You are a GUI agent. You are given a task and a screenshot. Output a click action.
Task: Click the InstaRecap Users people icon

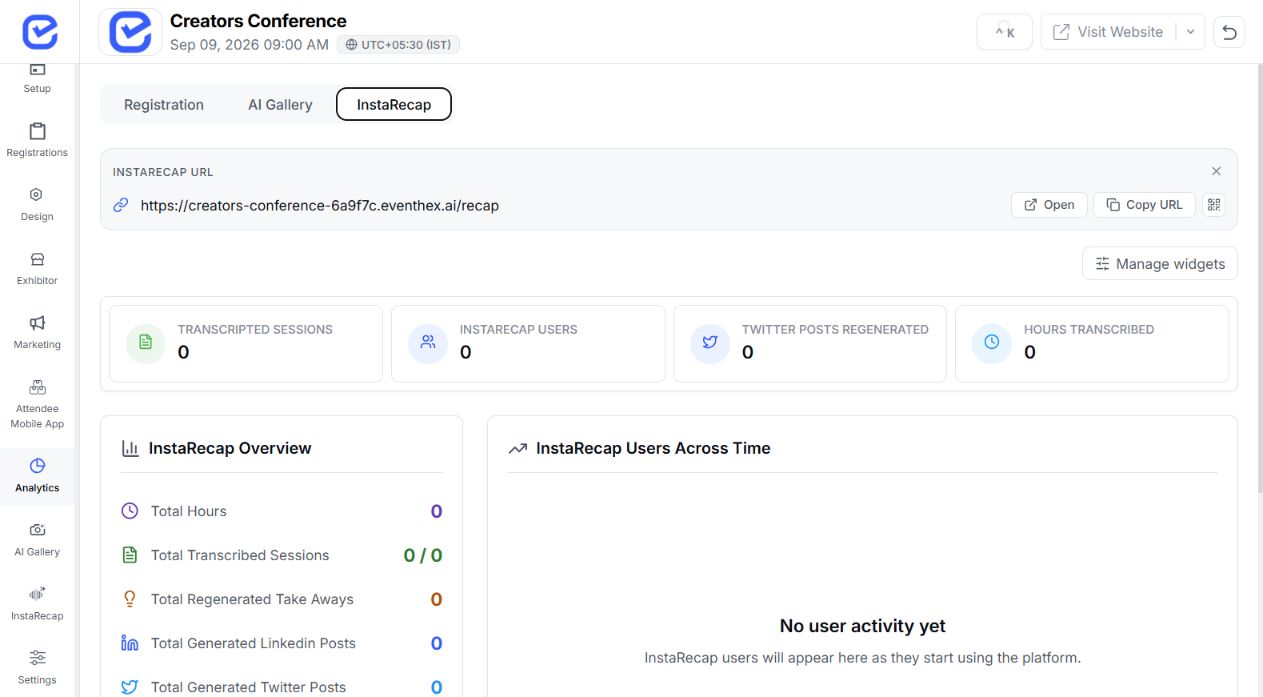click(428, 342)
